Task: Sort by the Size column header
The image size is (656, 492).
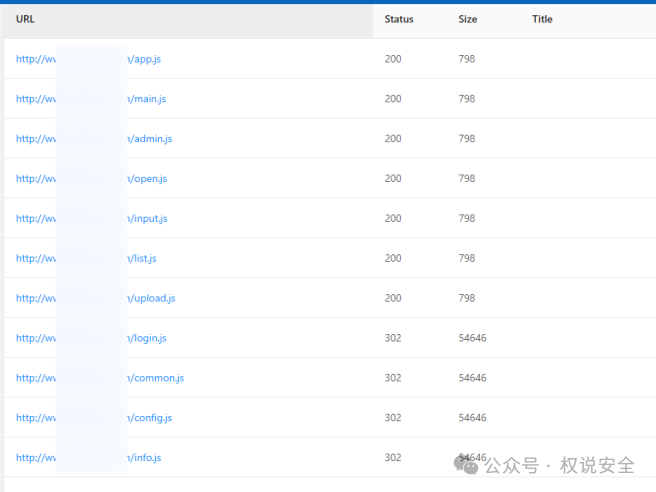Action: (467, 19)
